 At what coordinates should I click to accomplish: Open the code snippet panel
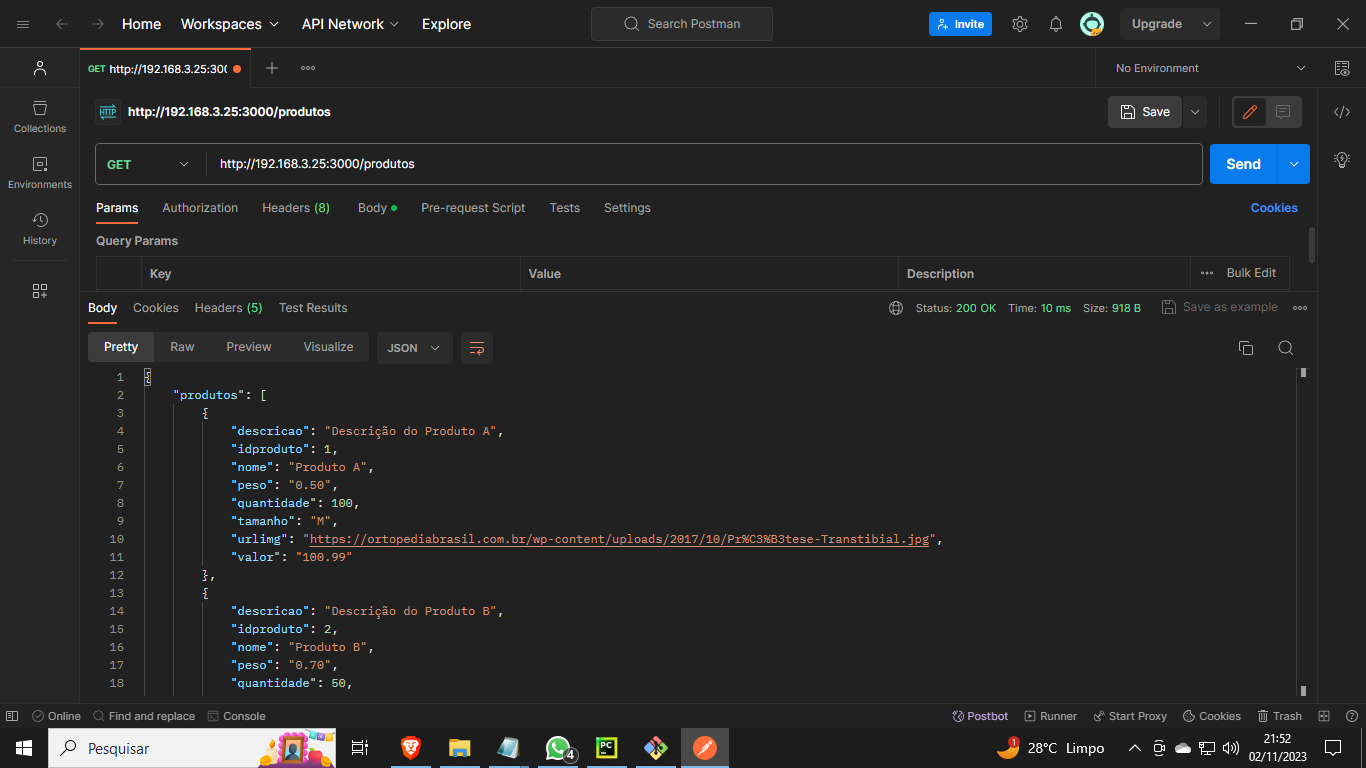coord(1342,112)
